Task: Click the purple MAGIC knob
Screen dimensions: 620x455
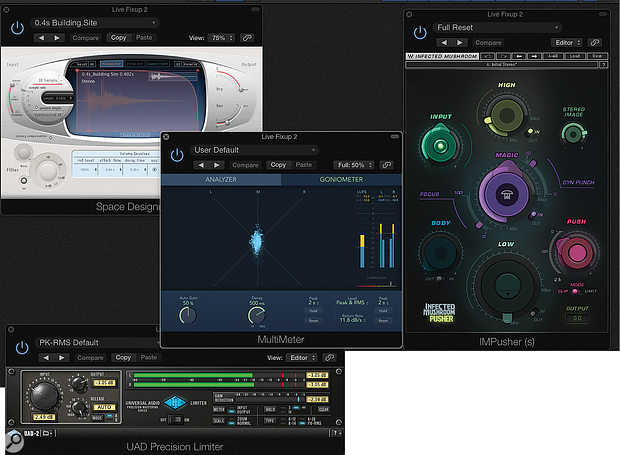Action: click(x=506, y=194)
